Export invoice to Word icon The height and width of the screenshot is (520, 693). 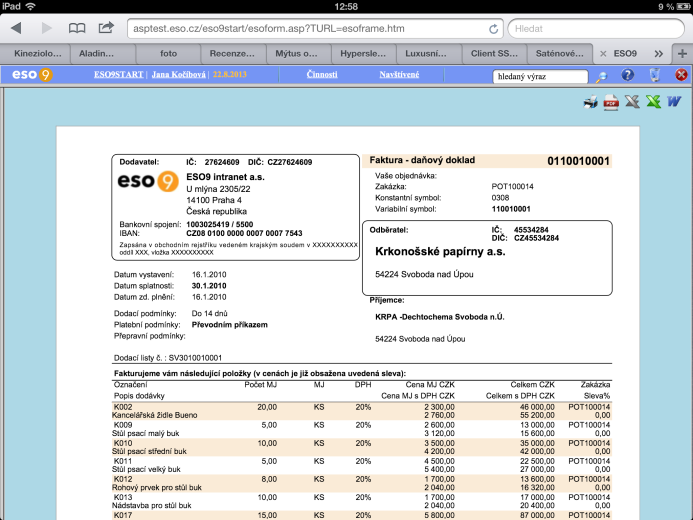click(674, 102)
